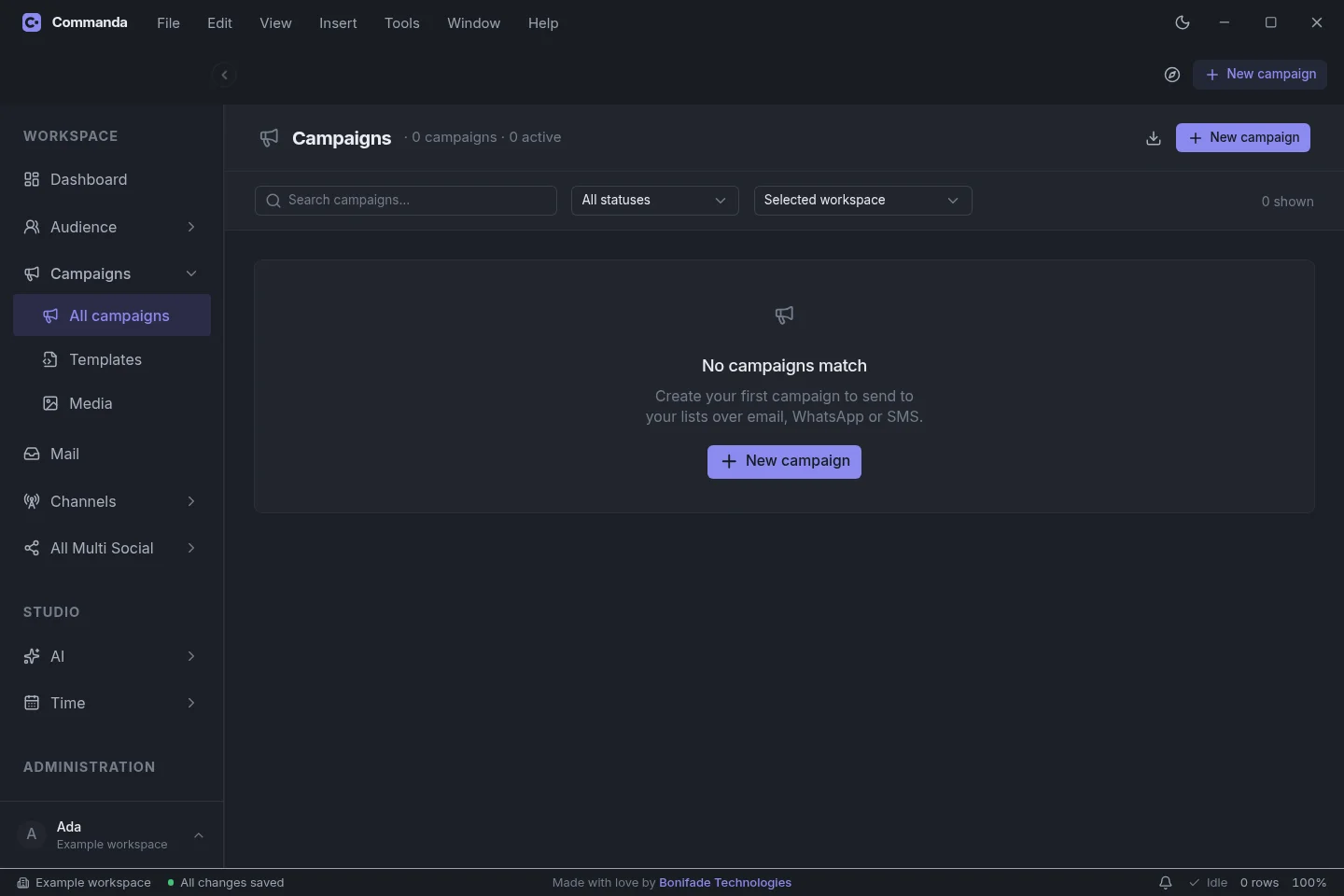The image size is (1344, 896).
Task: Expand the Channels section chevron
Action: coord(191,501)
